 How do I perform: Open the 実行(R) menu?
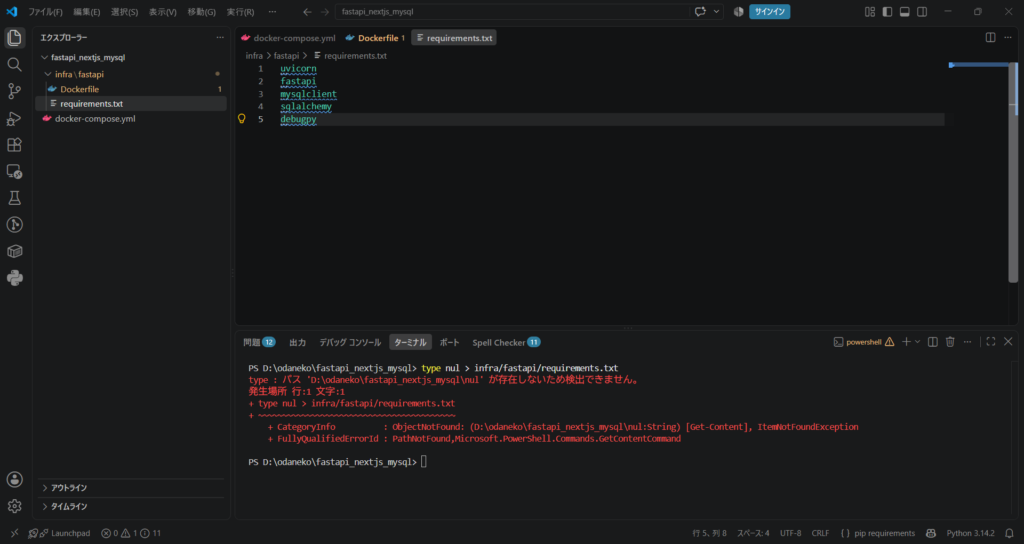click(x=240, y=12)
